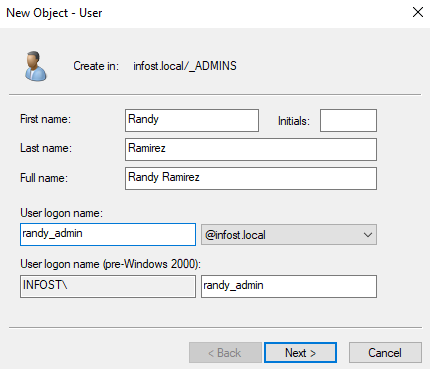Viewport: 430px width, 369px height.
Task: Click the "Full name:" label
Action: click(x=44, y=178)
